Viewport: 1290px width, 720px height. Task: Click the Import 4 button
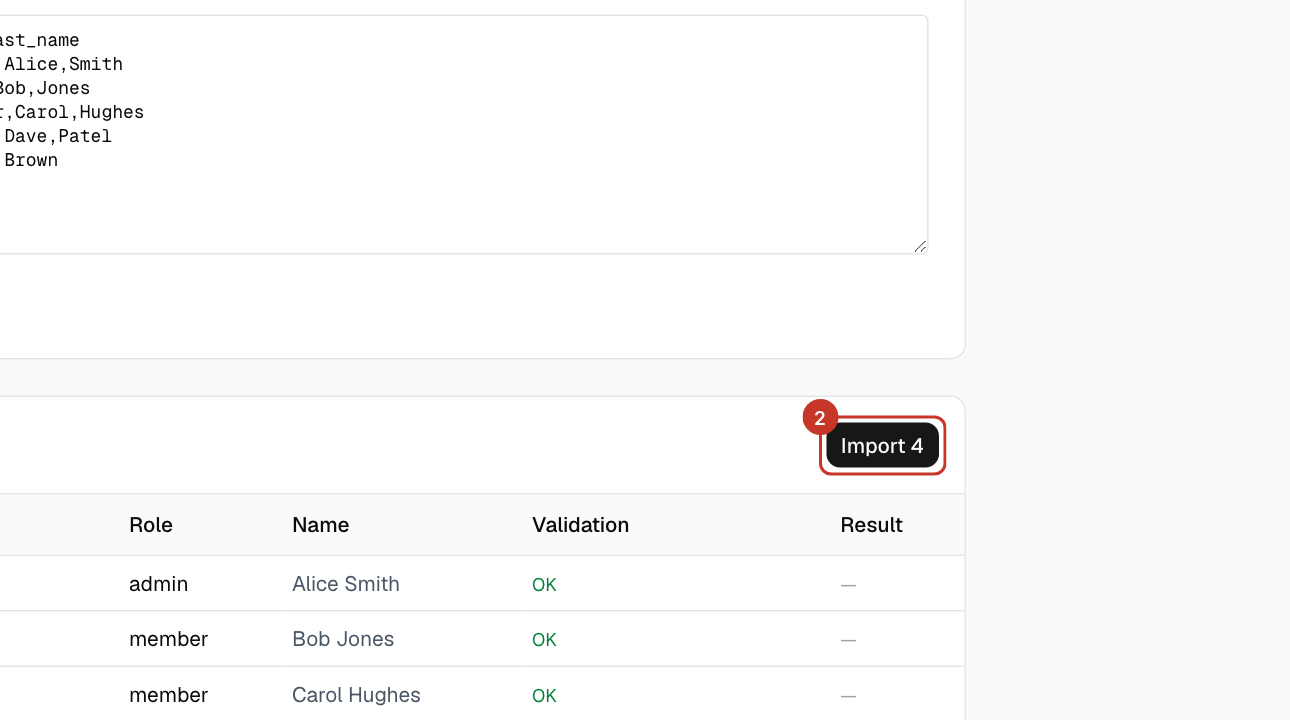click(x=882, y=445)
